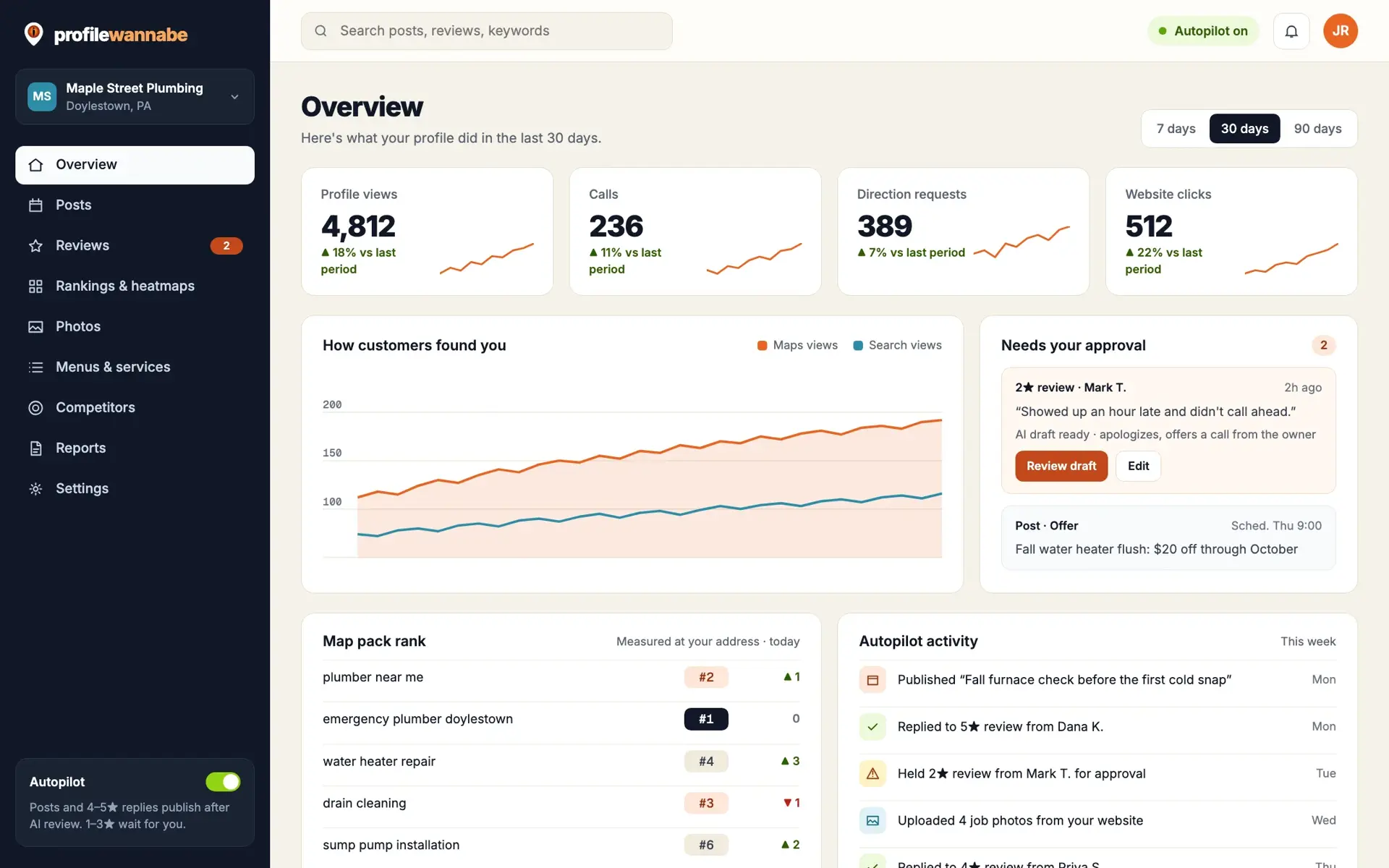Click the Competitors target icon

[x=35, y=408]
